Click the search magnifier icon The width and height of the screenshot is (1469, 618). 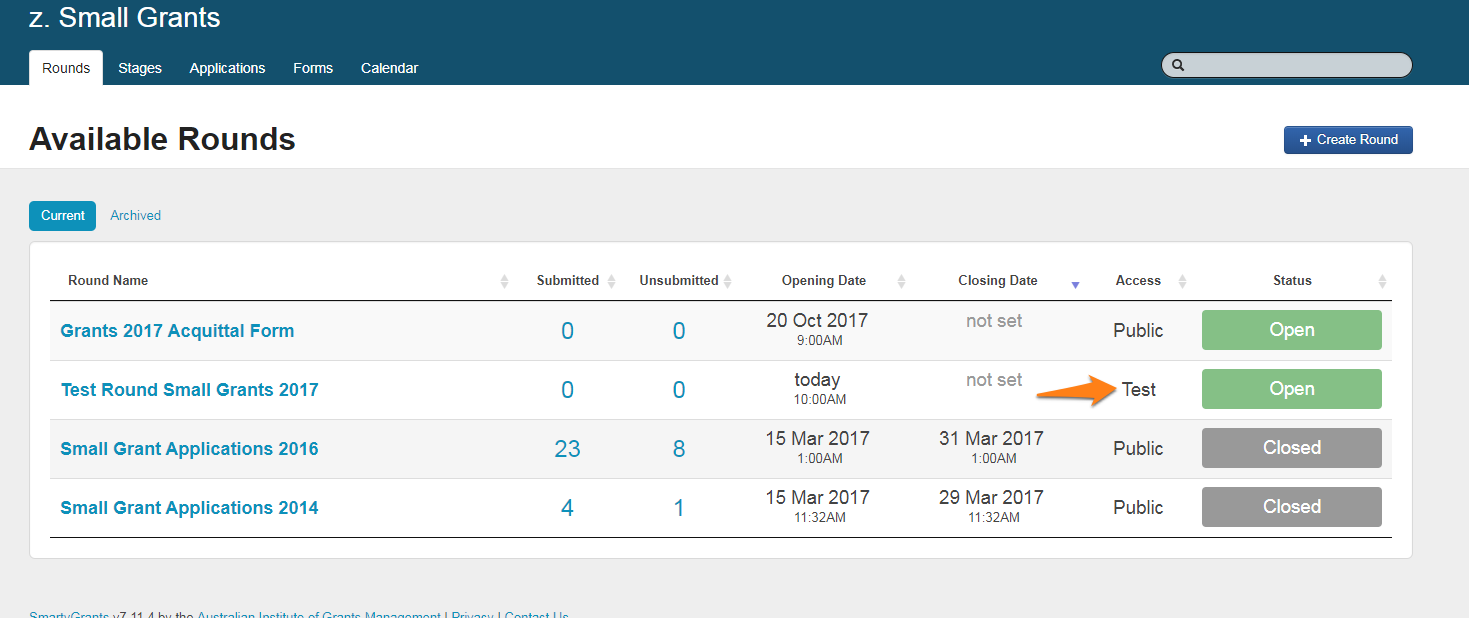coord(1178,65)
